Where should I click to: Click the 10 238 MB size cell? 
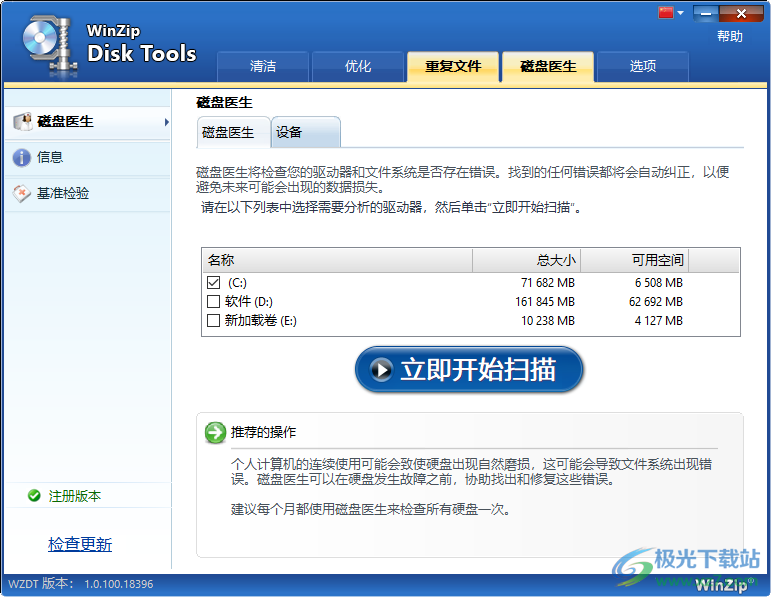point(548,321)
